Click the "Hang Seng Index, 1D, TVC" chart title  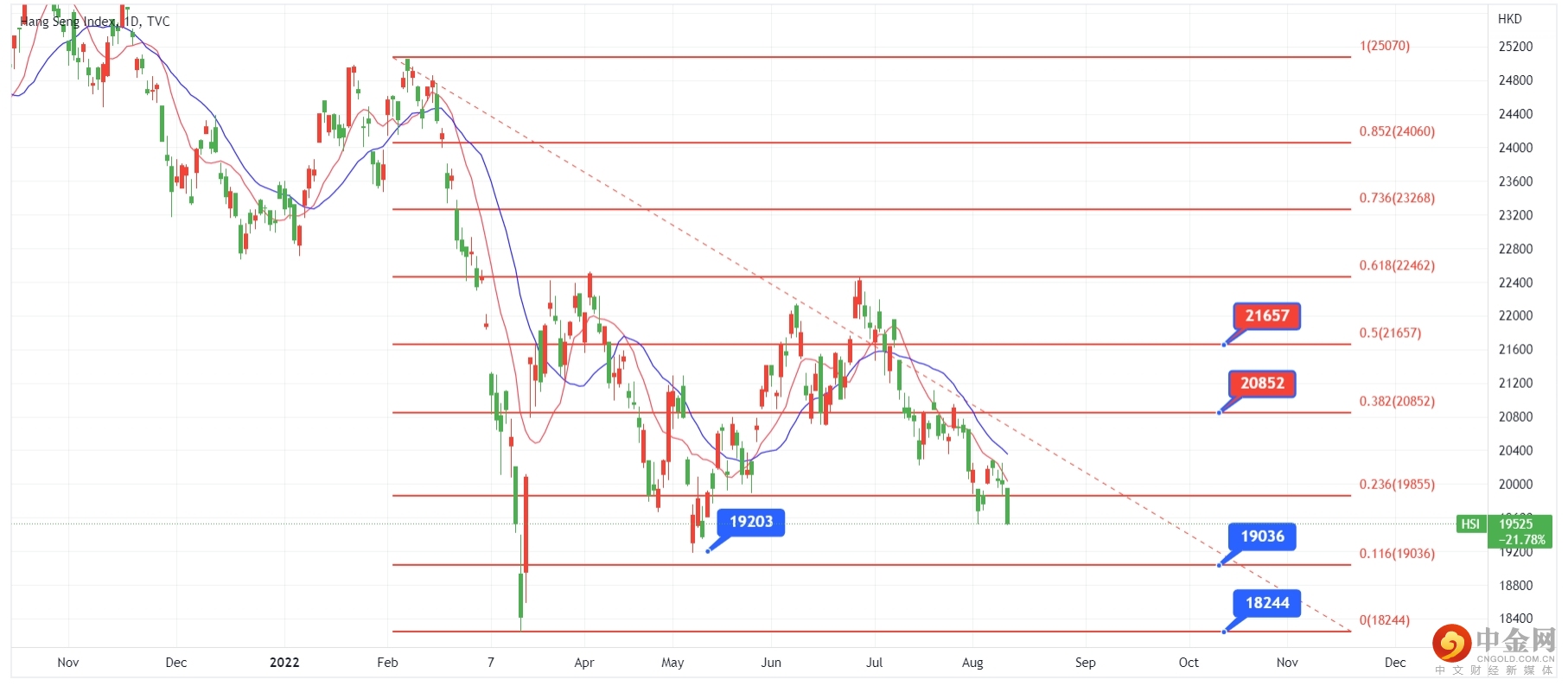coord(95,22)
